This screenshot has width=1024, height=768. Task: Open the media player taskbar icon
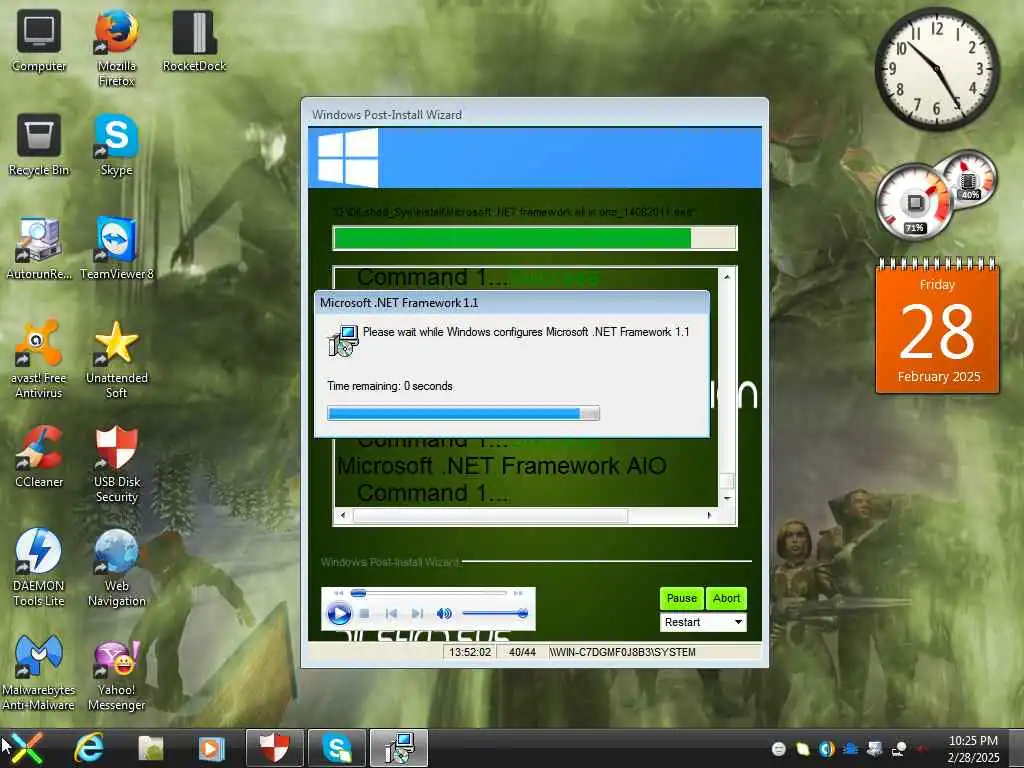pos(211,748)
